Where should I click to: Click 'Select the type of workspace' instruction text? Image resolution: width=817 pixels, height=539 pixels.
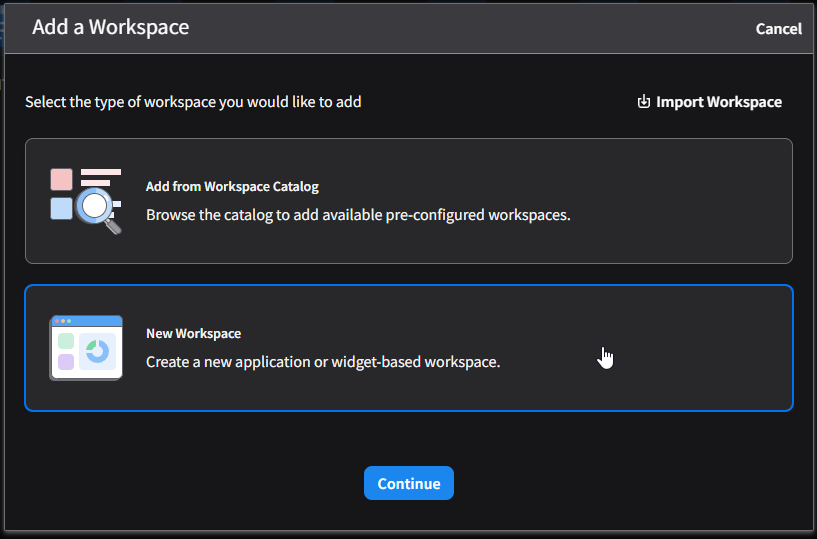tap(193, 102)
